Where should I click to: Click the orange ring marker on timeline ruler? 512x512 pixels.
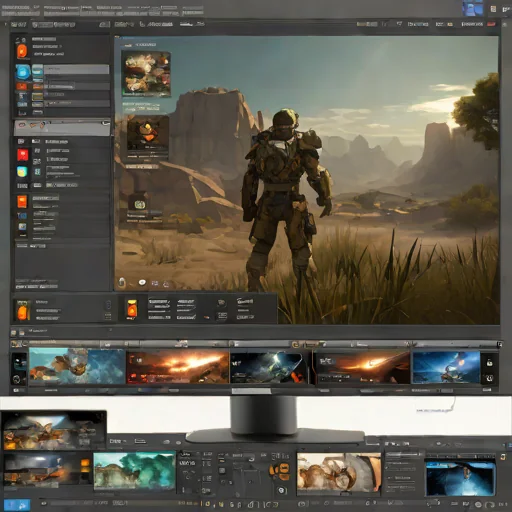tap(295, 345)
